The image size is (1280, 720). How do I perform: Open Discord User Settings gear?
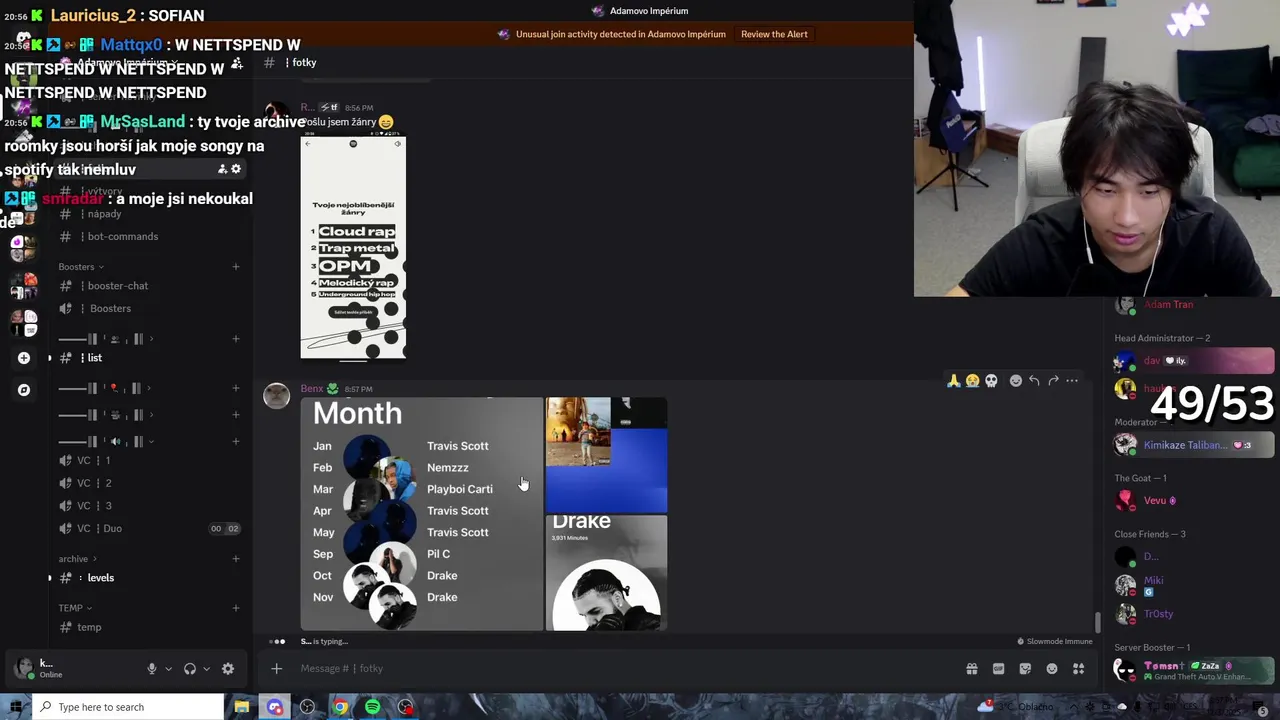tap(228, 669)
